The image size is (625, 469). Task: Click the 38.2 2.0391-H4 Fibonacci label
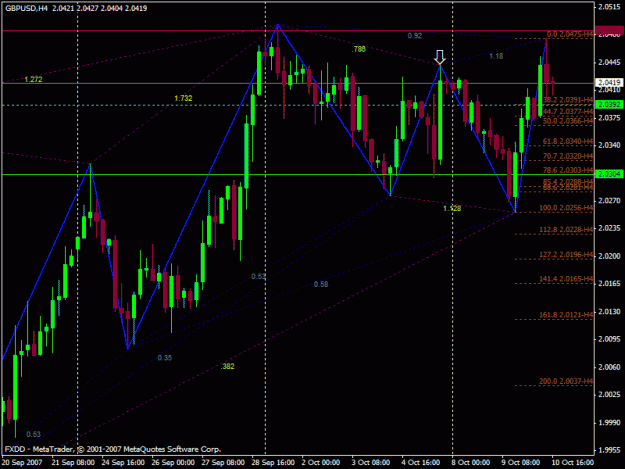pyautogui.click(x=568, y=100)
